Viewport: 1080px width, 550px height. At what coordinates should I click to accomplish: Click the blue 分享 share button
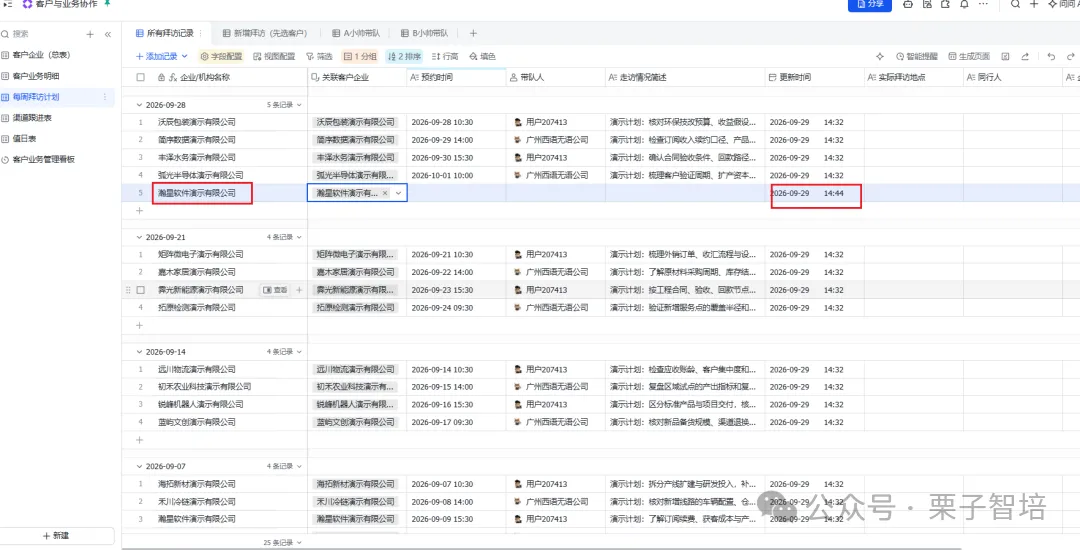click(870, 5)
